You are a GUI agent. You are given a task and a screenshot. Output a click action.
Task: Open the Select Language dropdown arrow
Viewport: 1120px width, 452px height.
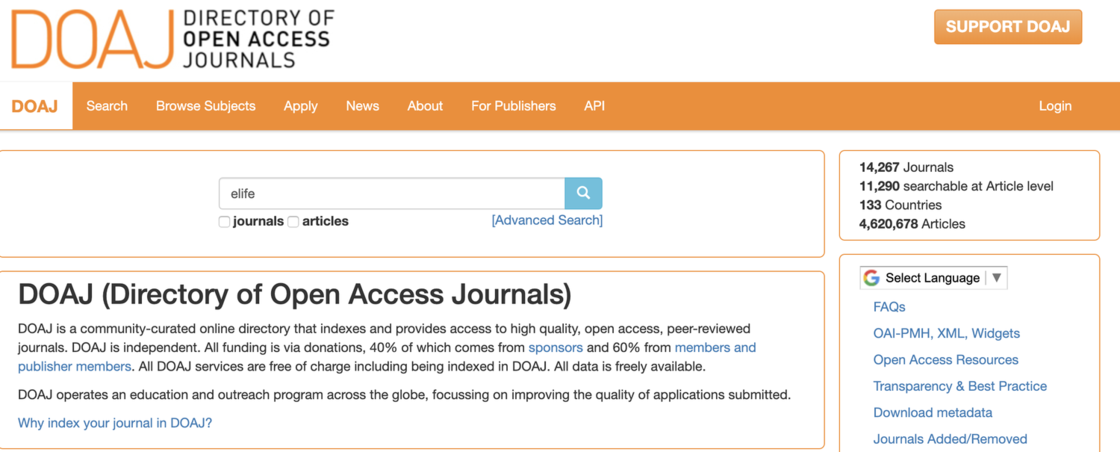(x=996, y=278)
